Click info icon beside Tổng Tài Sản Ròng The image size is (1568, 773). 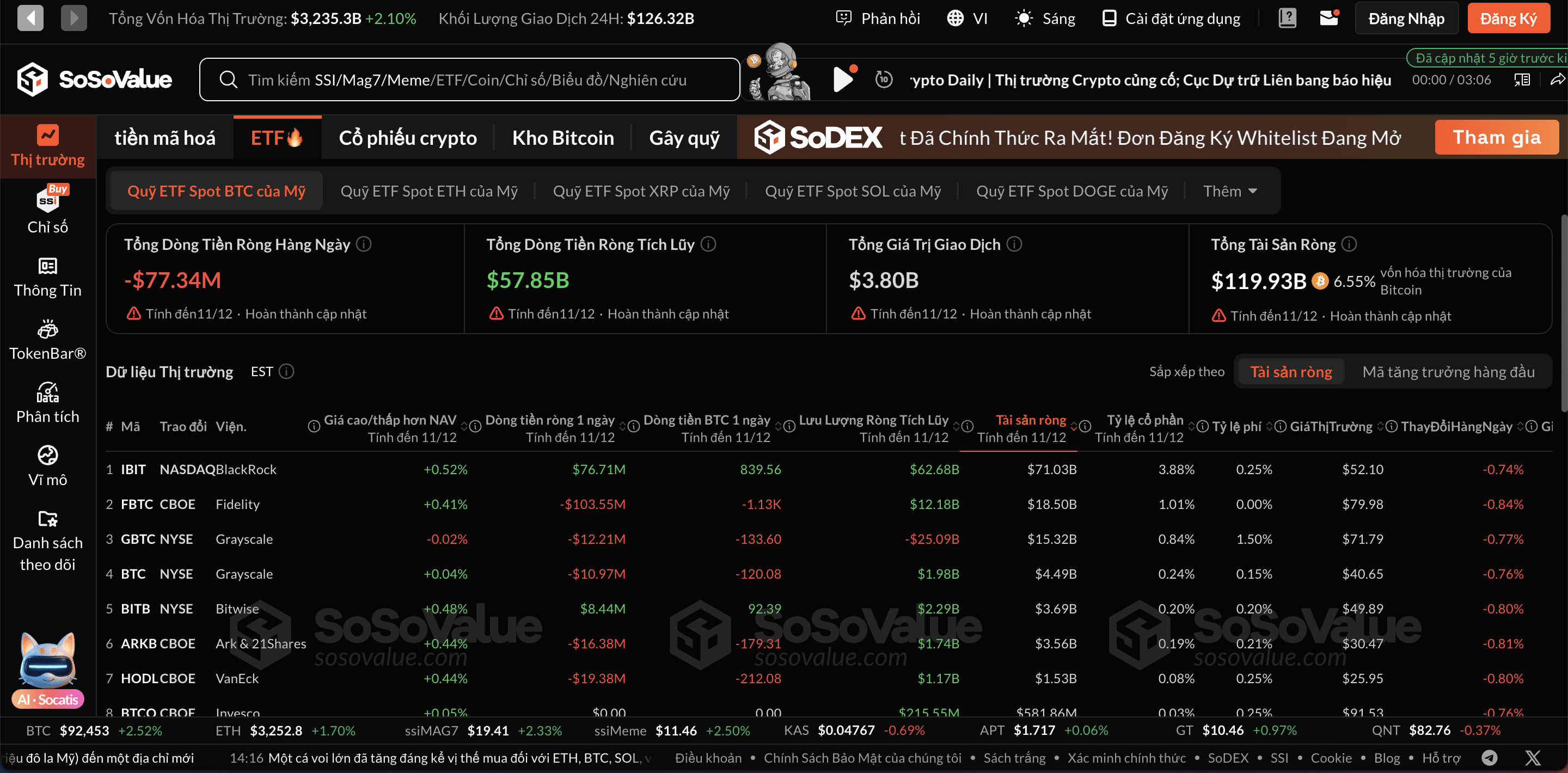coord(1350,244)
